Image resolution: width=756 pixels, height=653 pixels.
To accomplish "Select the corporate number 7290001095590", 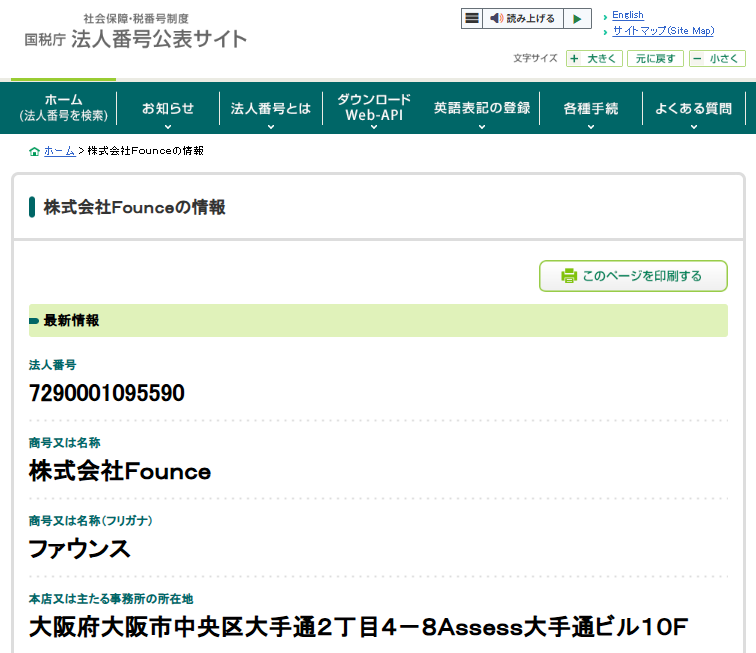I will click(x=107, y=393).
